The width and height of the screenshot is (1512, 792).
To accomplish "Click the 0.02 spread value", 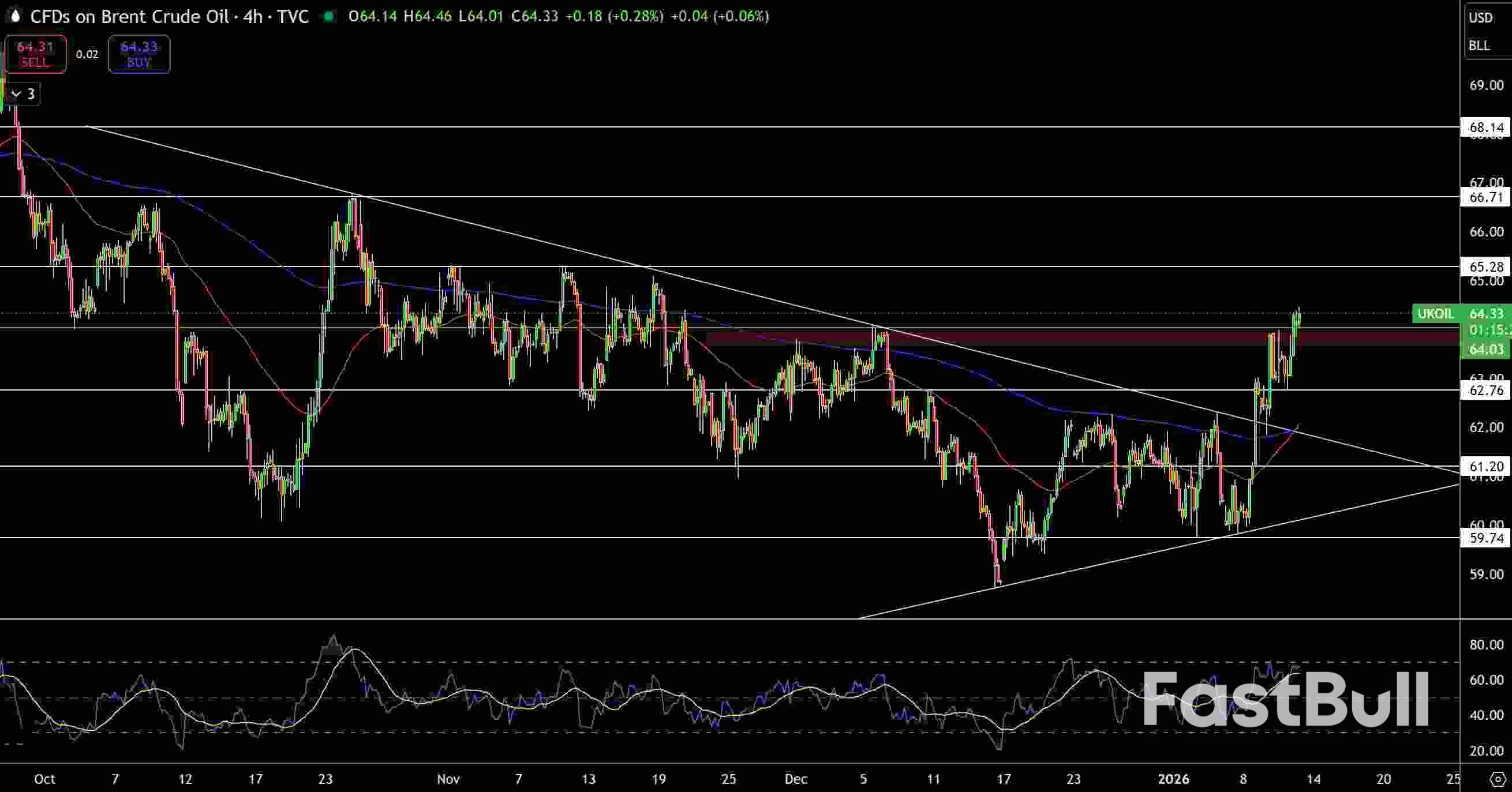I will tap(87, 54).
